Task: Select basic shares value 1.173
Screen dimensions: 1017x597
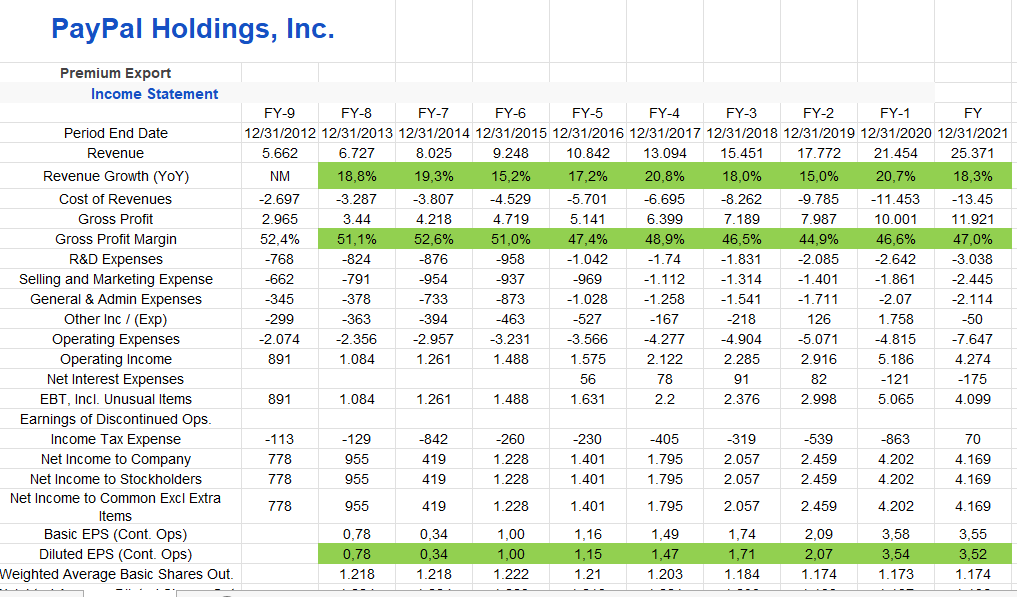Action: coord(896,574)
